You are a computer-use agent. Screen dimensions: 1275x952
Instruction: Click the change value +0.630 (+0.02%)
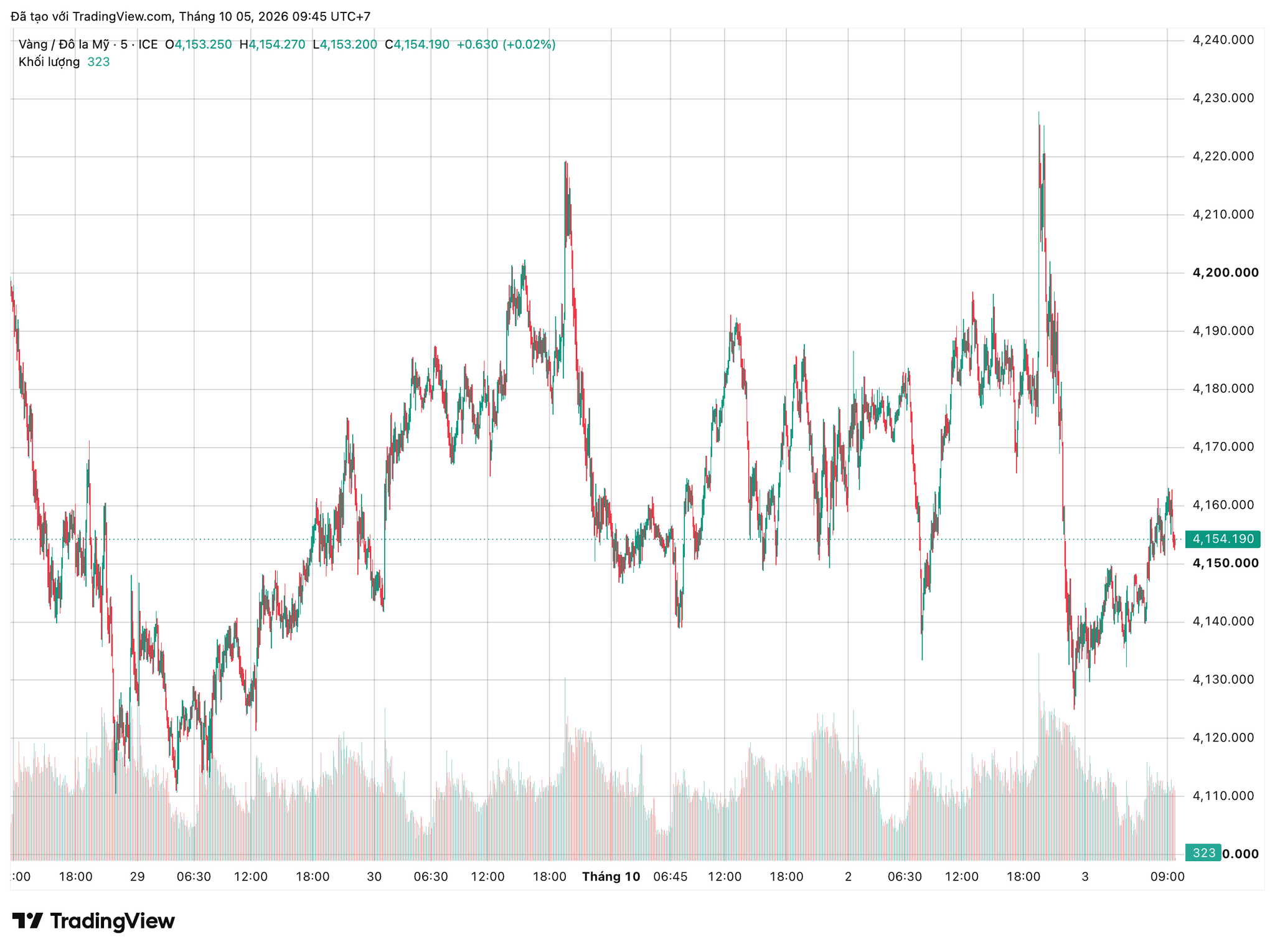pos(506,44)
